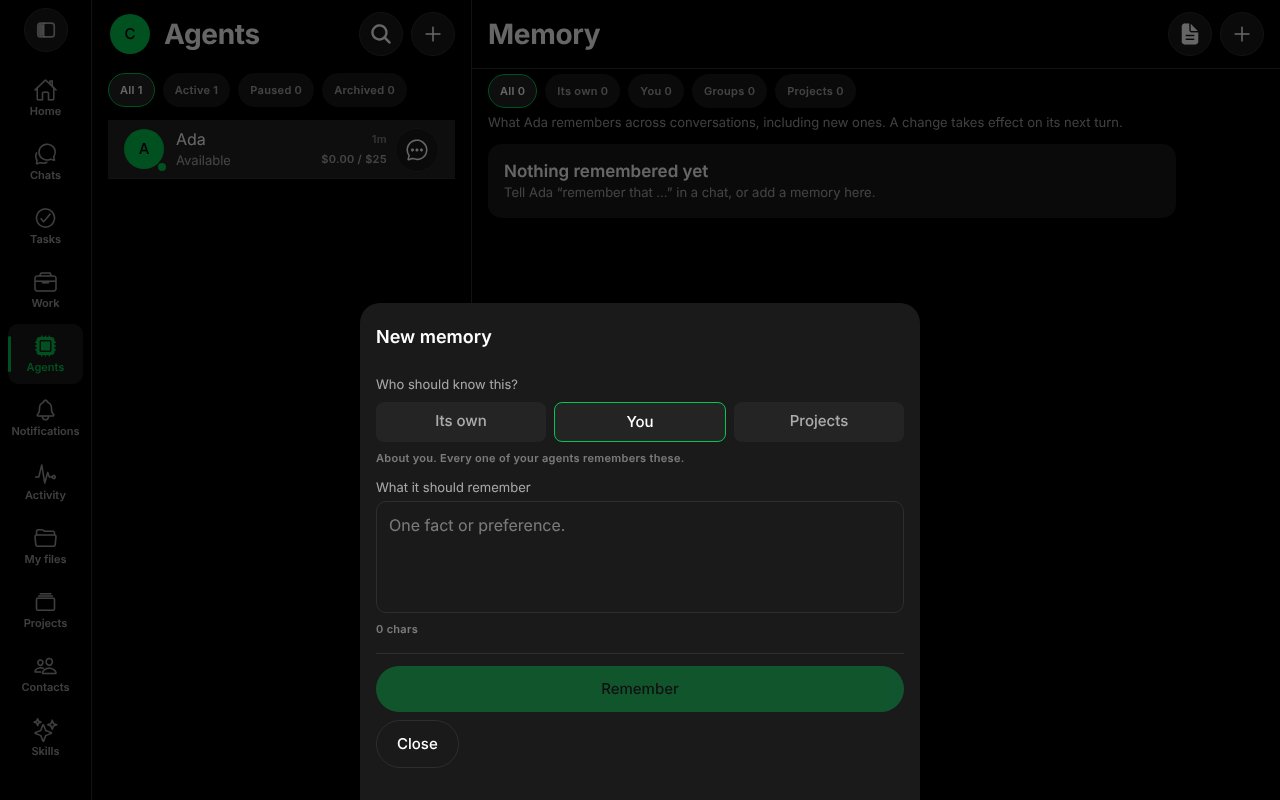Click the 'Nothing remembered yet' card

(x=832, y=181)
